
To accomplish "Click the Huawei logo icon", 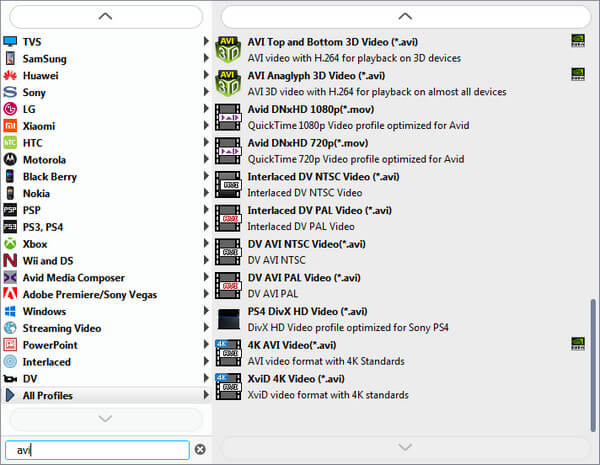I will coord(10,75).
